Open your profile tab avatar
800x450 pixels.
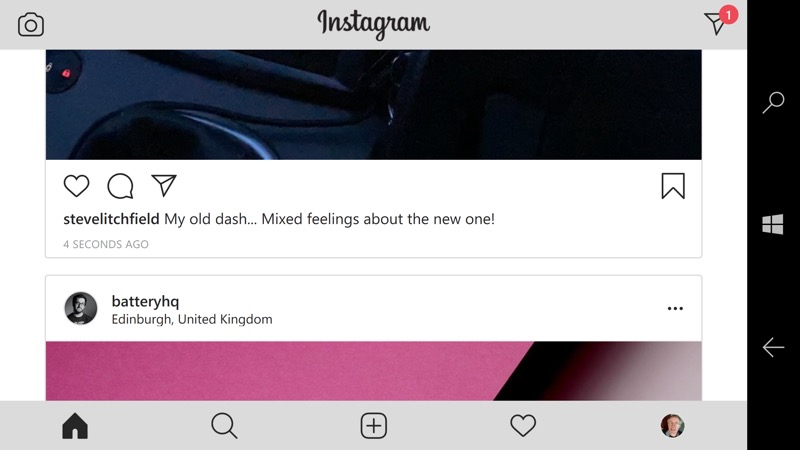pos(672,426)
